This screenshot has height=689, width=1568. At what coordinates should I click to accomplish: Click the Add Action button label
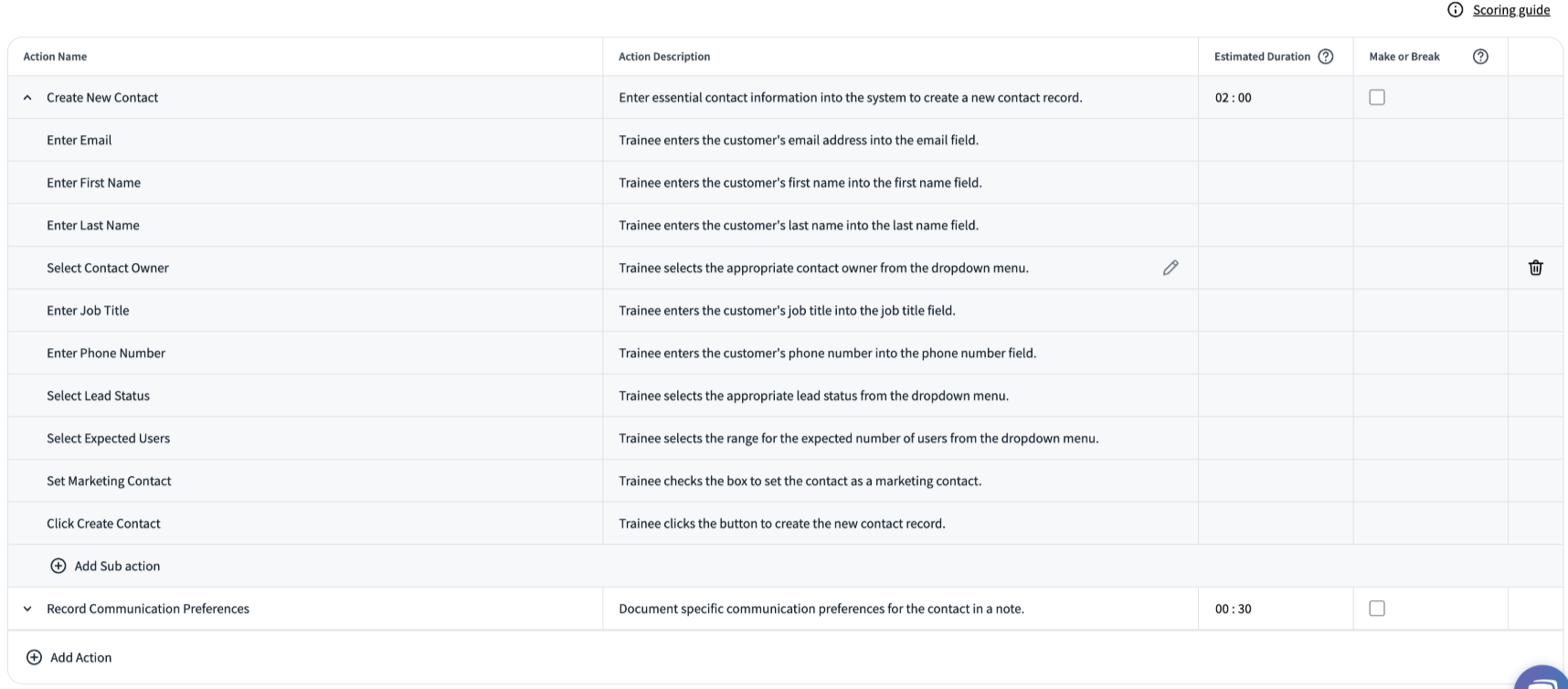pos(81,657)
